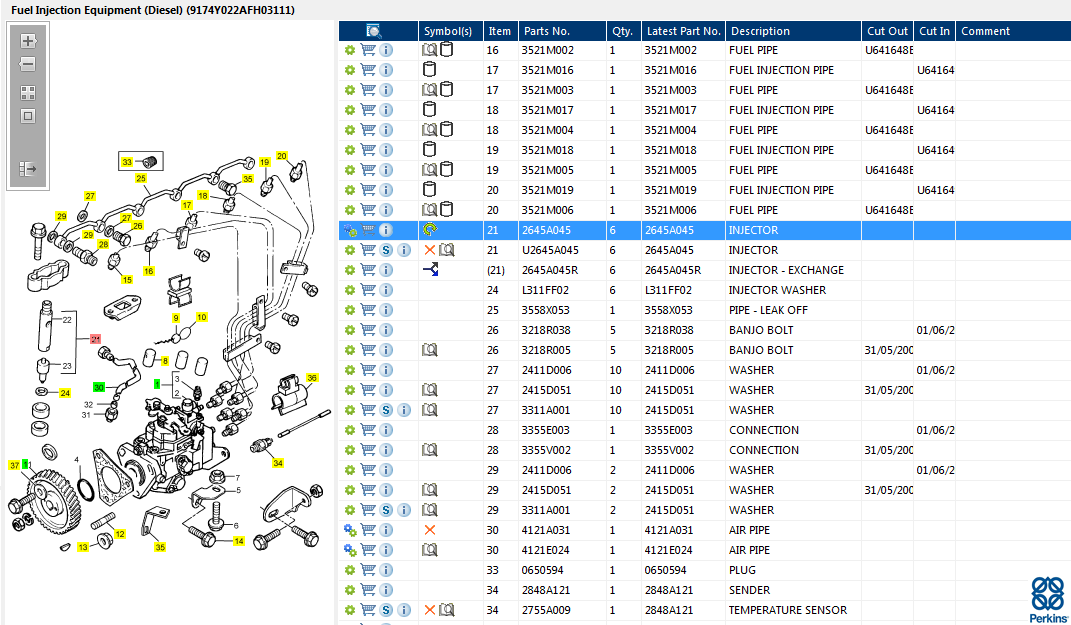The height and width of the screenshot is (625, 1071).
Task: Select callout 20 on the diagram
Action: pos(281,156)
